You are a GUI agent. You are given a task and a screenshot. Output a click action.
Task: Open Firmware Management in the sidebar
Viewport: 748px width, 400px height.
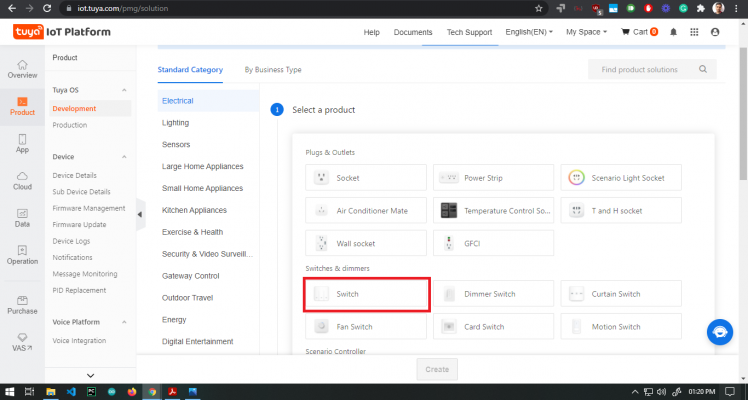point(89,208)
